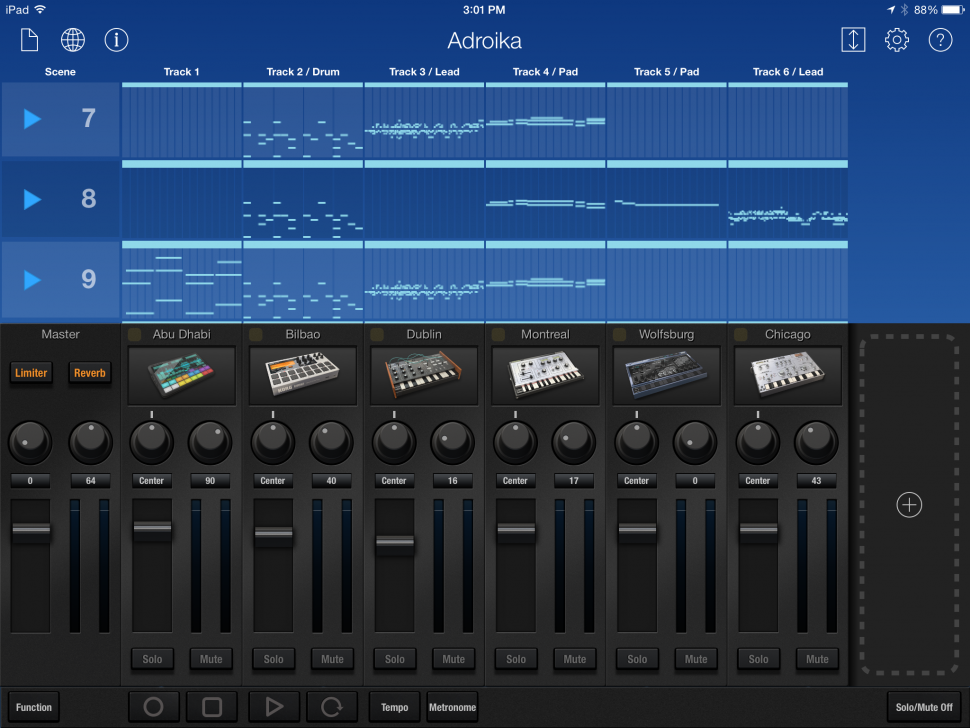
Task: Click the Solo/Mute Off button
Action: point(924,707)
